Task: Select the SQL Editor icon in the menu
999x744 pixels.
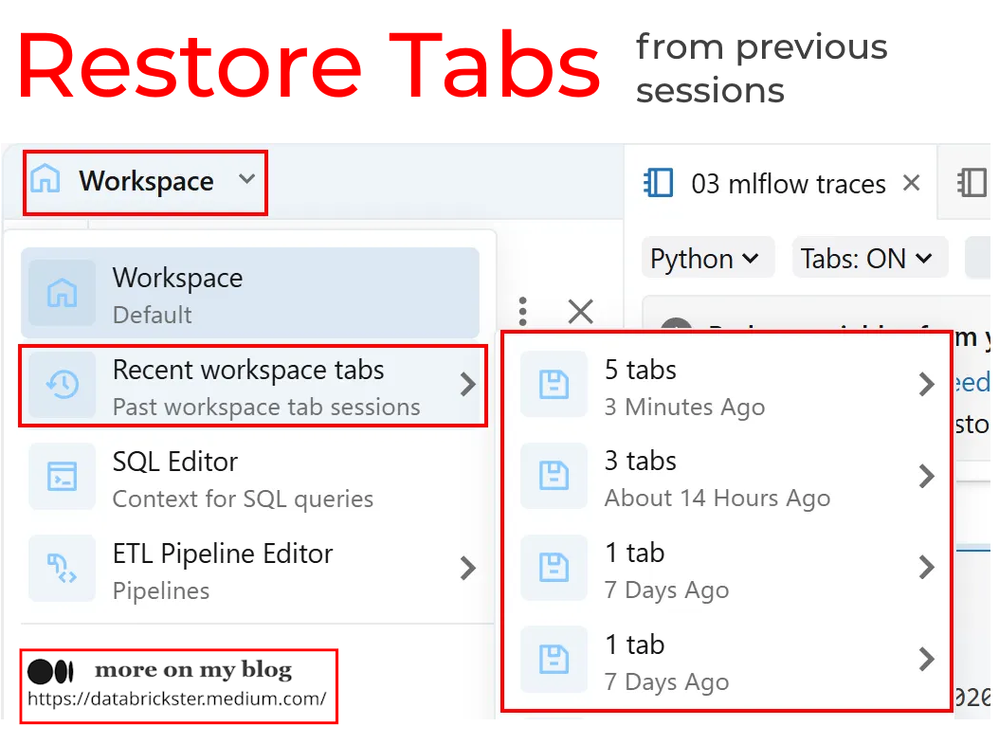Action: click(62, 477)
